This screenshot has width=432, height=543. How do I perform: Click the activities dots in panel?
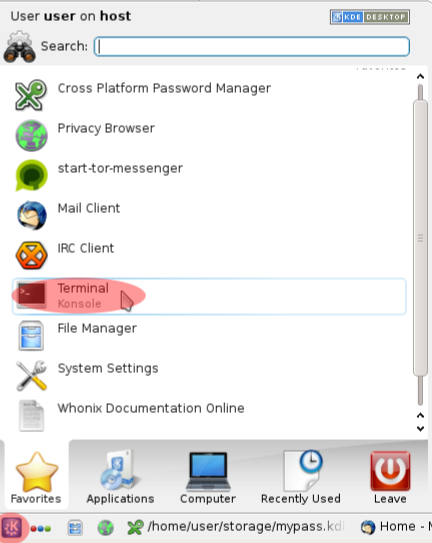tap(41, 528)
